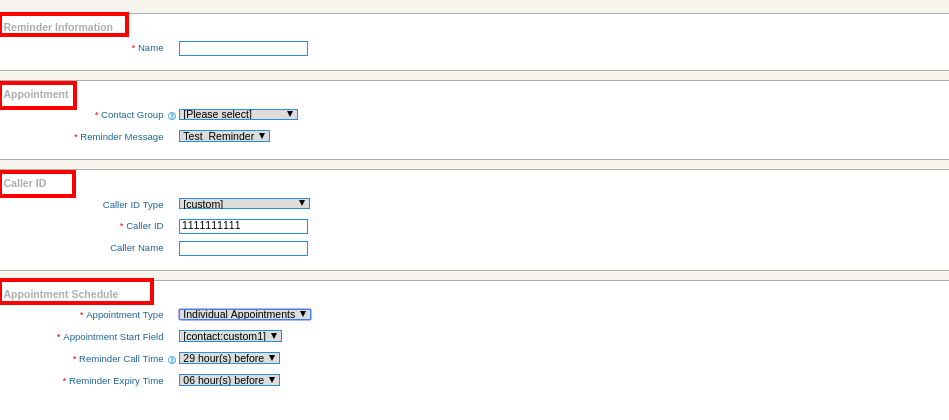Click the help icon beside Contact Group
This screenshot has height=420, width=949.
point(172,116)
